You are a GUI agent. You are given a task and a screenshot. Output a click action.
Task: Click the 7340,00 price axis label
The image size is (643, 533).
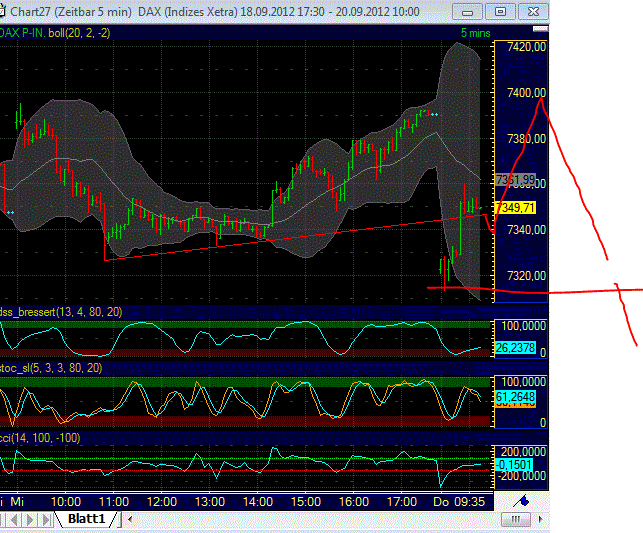click(526, 230)
